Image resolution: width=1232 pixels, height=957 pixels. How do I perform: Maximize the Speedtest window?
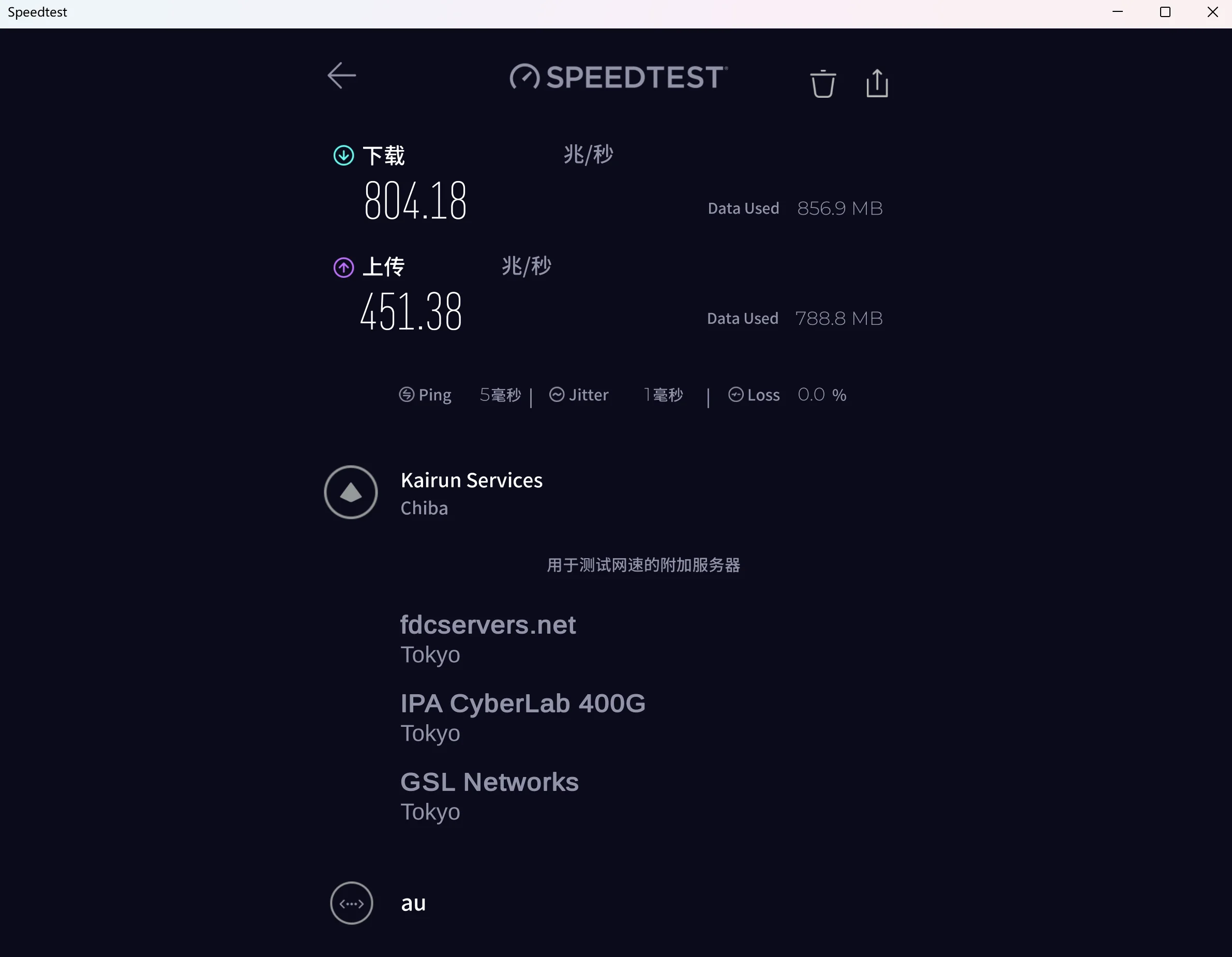(1165, 12)
